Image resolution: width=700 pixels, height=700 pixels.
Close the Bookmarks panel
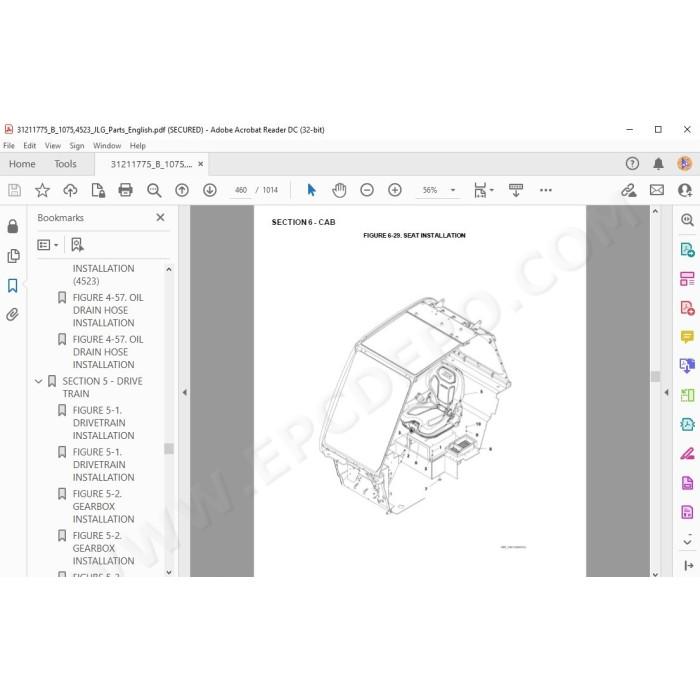[x=160, y=217]
